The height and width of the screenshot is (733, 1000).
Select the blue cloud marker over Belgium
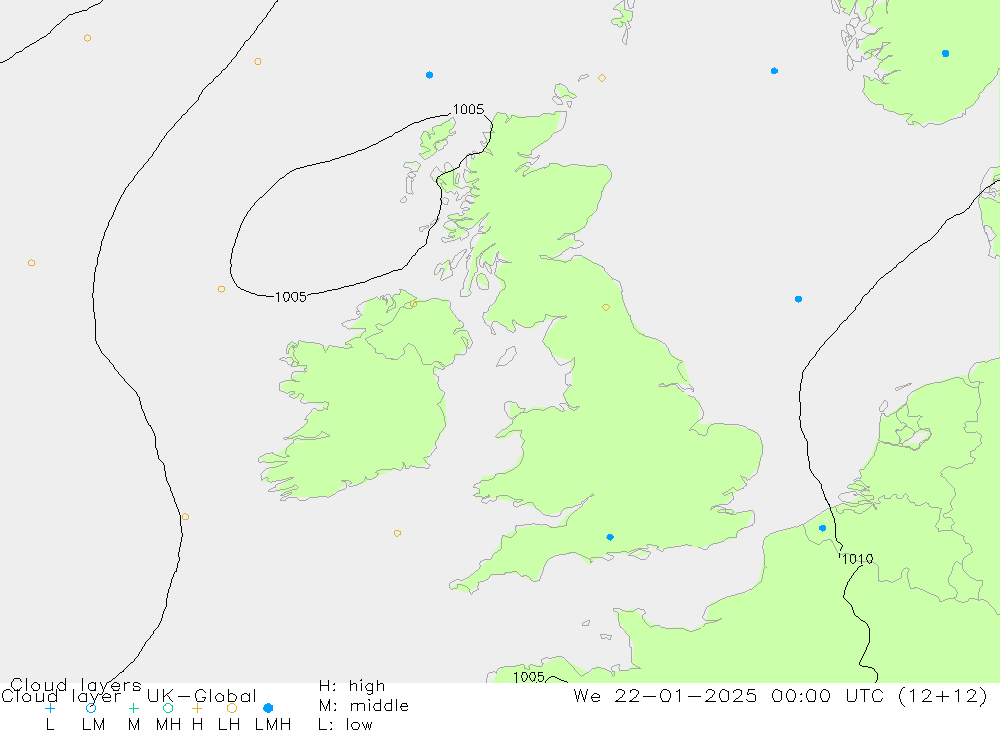(822, 528)
